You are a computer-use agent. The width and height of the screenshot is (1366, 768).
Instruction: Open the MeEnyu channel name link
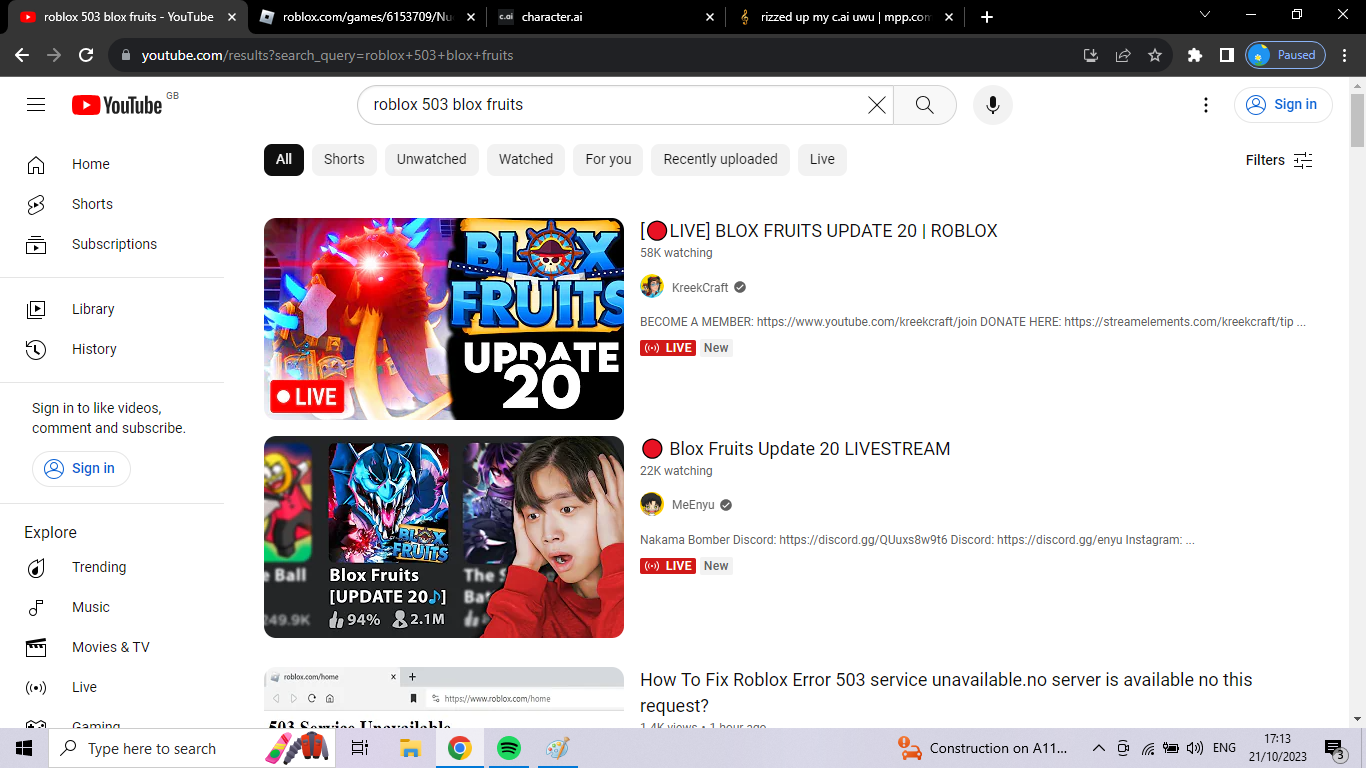click(x=693, y=505)
